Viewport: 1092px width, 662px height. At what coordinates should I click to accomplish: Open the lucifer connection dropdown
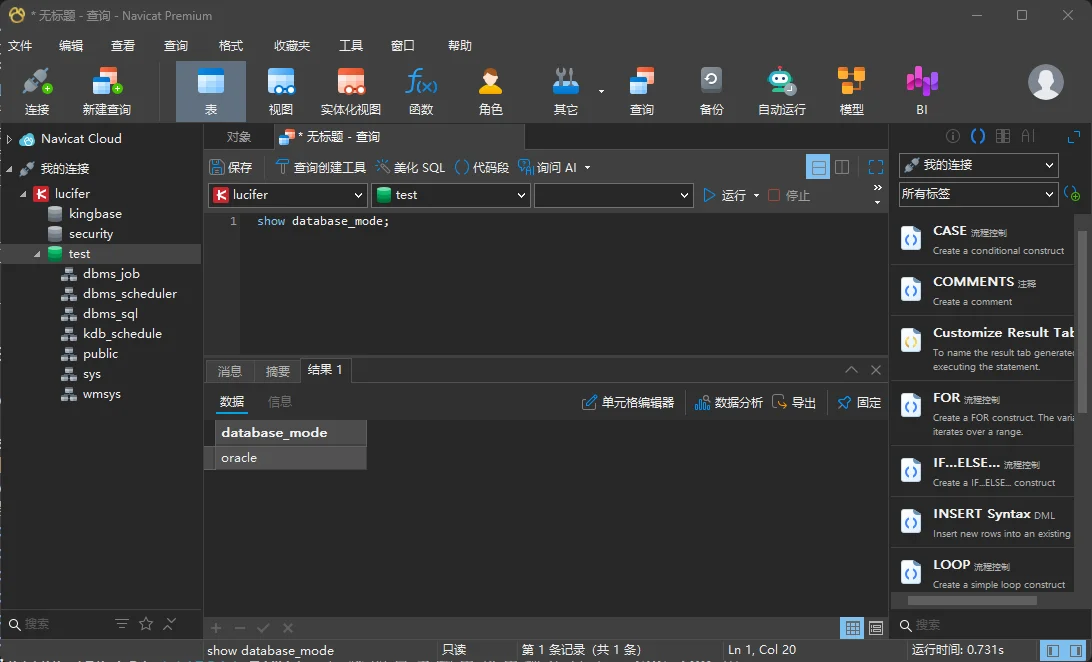click(x=288, y=195)
